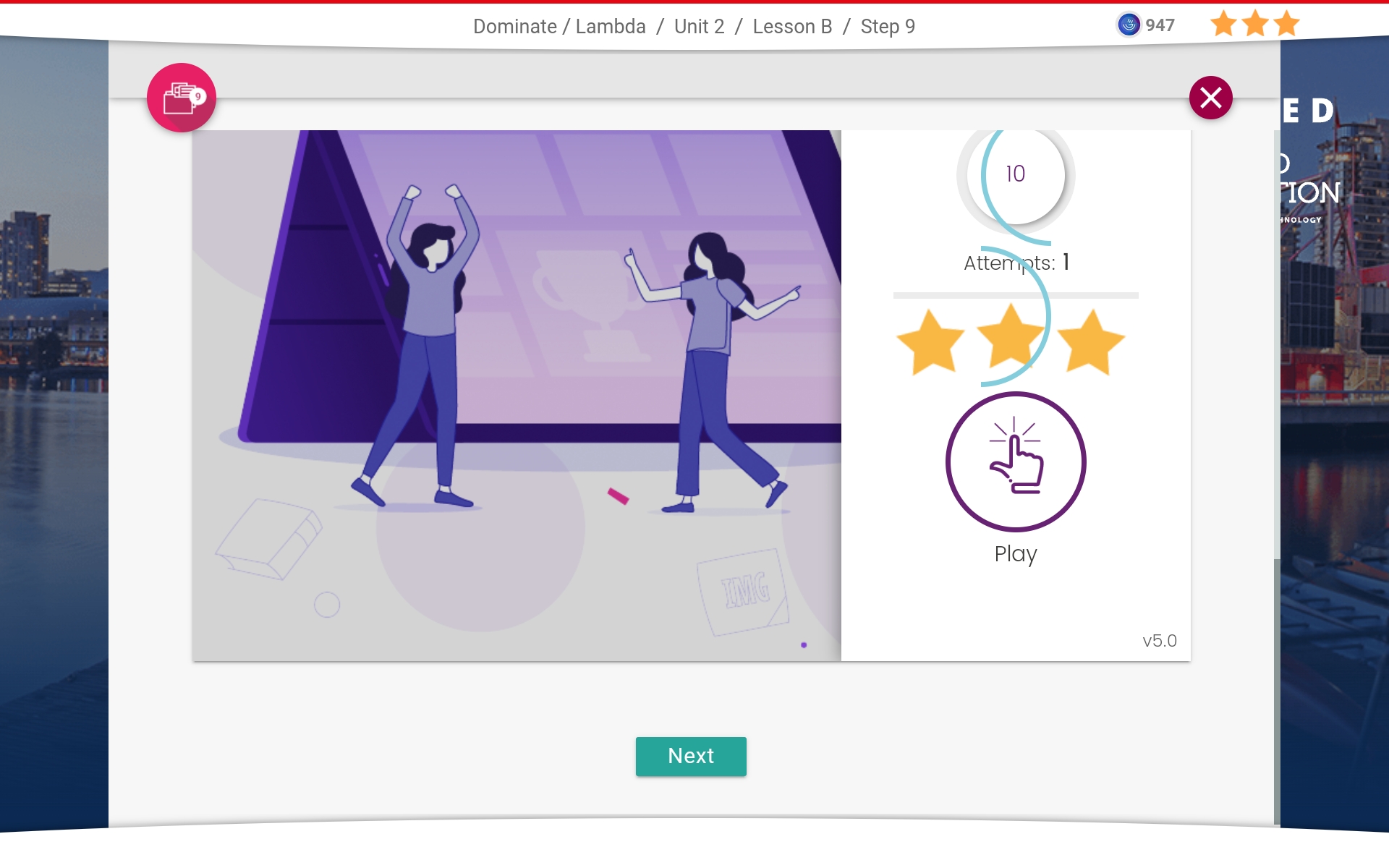
Task: Click the blue points coin icon
Action: pos(1128,25)
